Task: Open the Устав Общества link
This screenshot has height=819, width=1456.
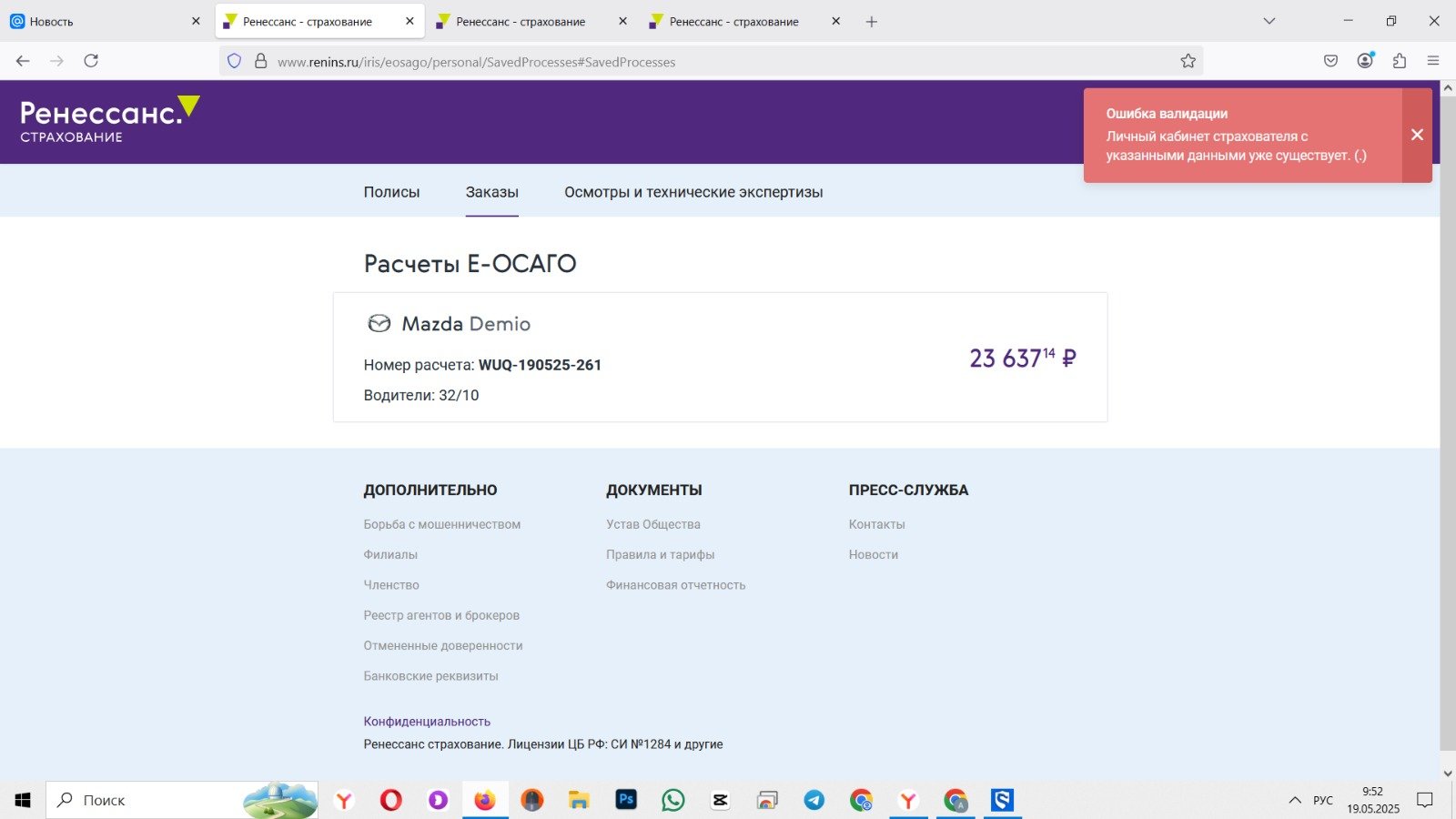Action: (x=653, y=524)
